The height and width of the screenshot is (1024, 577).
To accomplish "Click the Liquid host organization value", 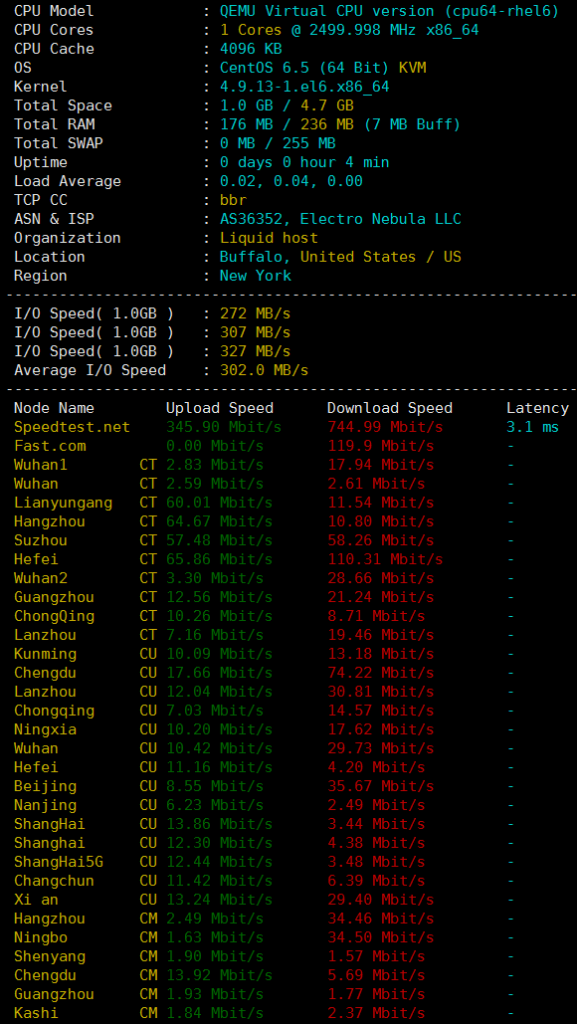I will pyautogui.click(x=269, y=238).
